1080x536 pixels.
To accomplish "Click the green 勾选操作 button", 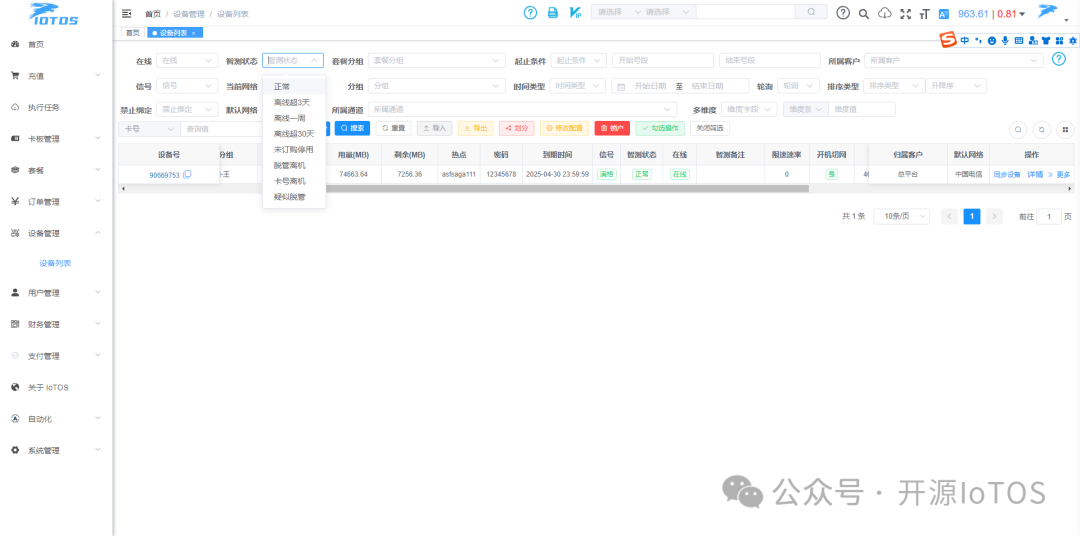I will pos(660,128).
